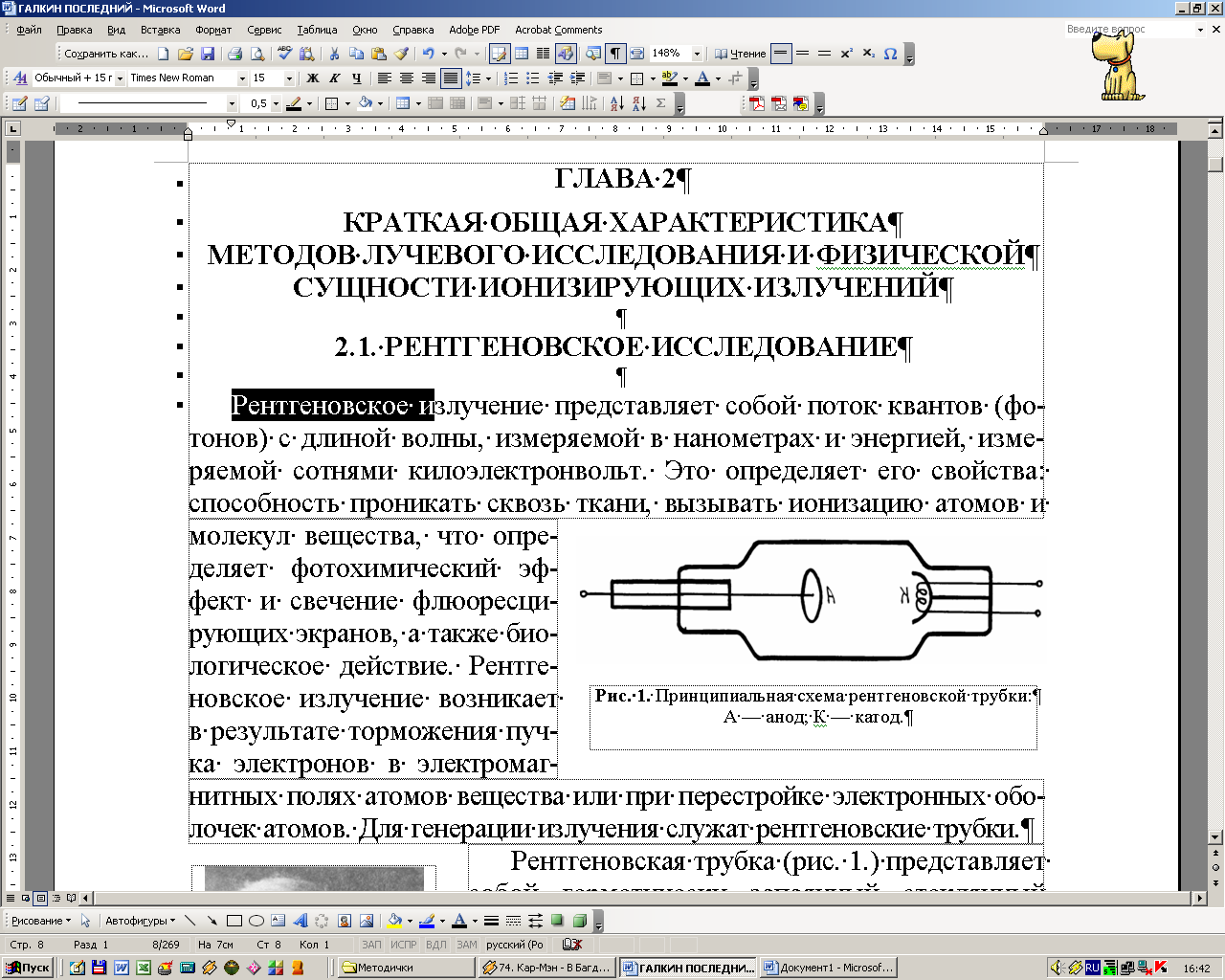Image resolution: width=1225 pixels, height=980 pixels.
Task: Toggle show paragraph marks ¶
Action: tap(615, 54)
